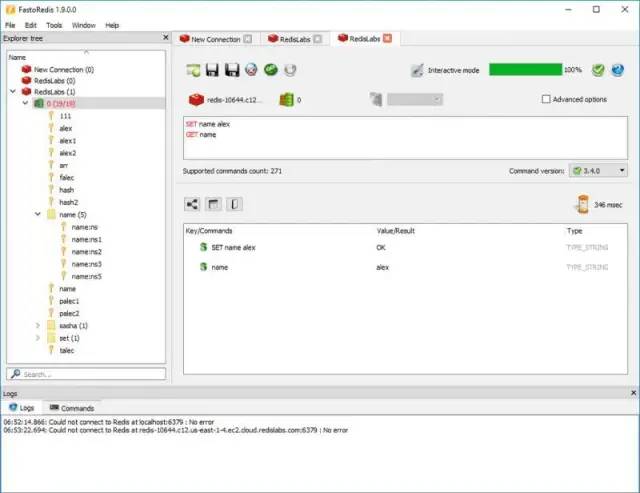This screenshot has width=640, height=493.
Task: Click the green 100% progress bar
Action: tap(525, 70)
